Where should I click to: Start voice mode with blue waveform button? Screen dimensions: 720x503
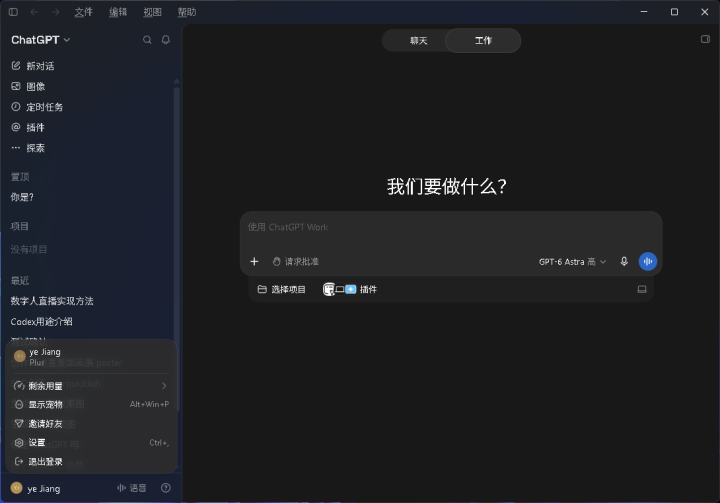pos(648,261)
